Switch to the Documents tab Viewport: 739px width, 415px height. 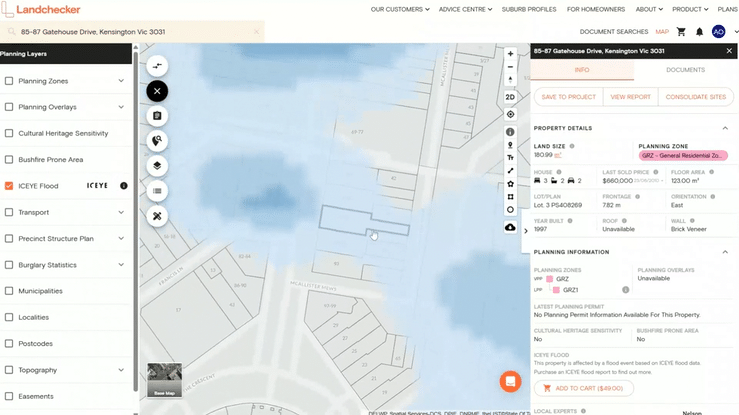click(685, 70)
